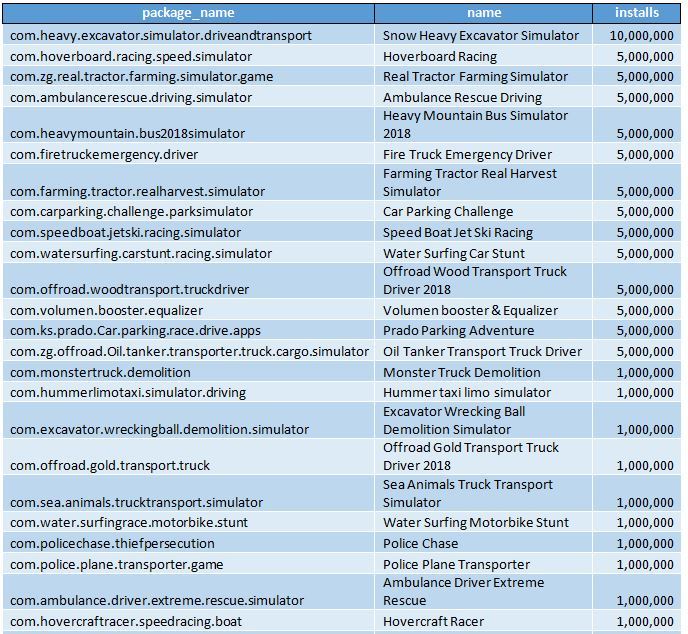688x634 pixels.
Task: Select the Police Chase name cell
Action: point(484,543)
